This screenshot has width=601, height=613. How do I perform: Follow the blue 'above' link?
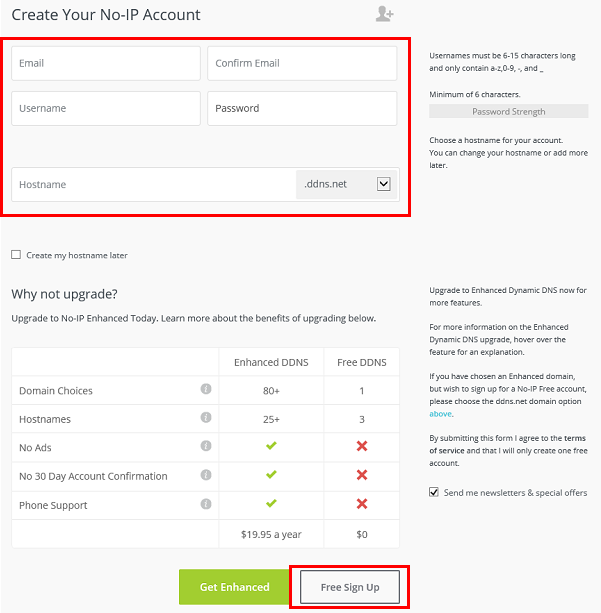[x=440, y=414]
